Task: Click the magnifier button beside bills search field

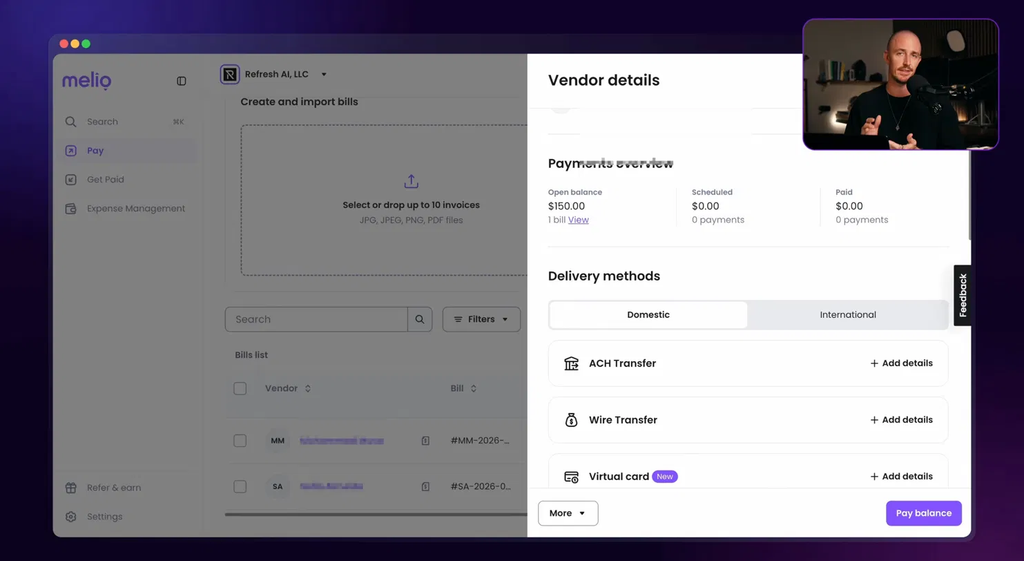Action: (420, 319)
